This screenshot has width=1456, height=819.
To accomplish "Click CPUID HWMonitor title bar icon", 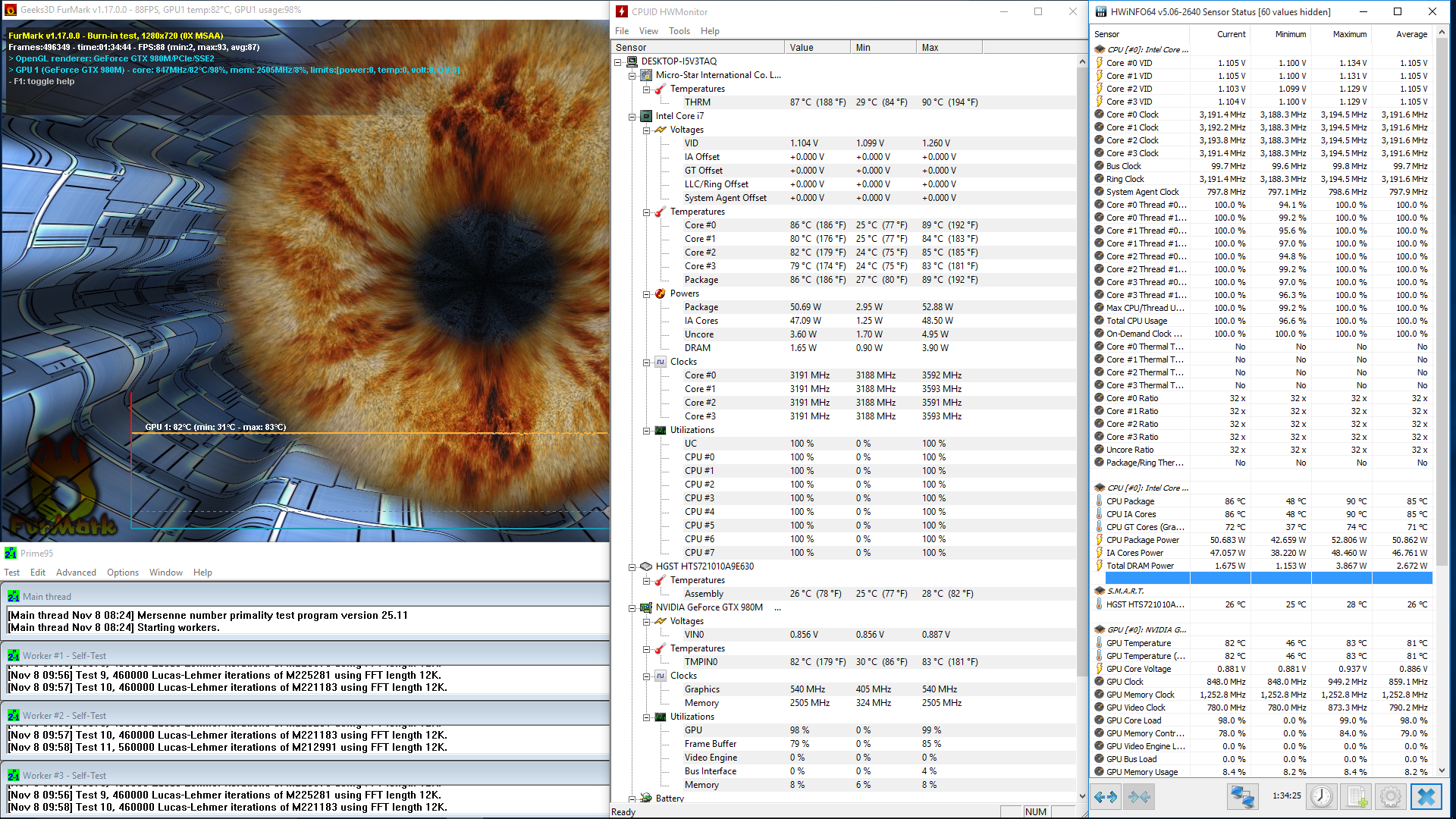I will click(x=622, y=11).
